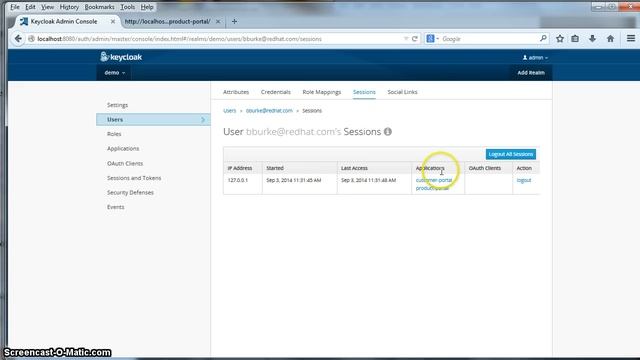Viewport: 640px width, 360px height.
Task: Click the Logout All Sessions button
Action: tap(511, 154)
